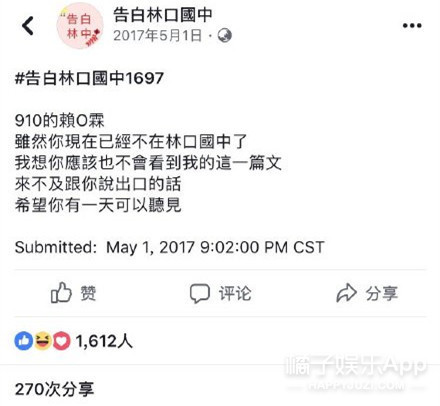440x406 pixels.
Task: Tap the blue like reaction icon
Action: coord(24,341)
